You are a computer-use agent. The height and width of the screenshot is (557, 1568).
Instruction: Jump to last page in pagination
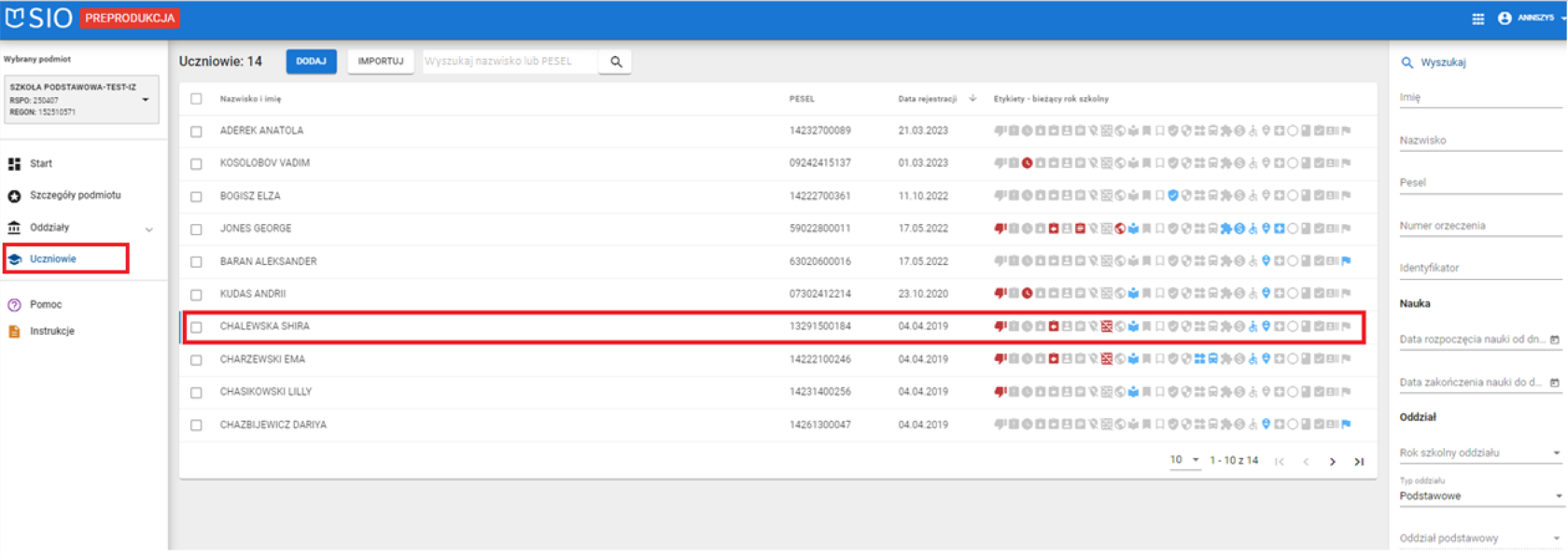point(1359,462)
